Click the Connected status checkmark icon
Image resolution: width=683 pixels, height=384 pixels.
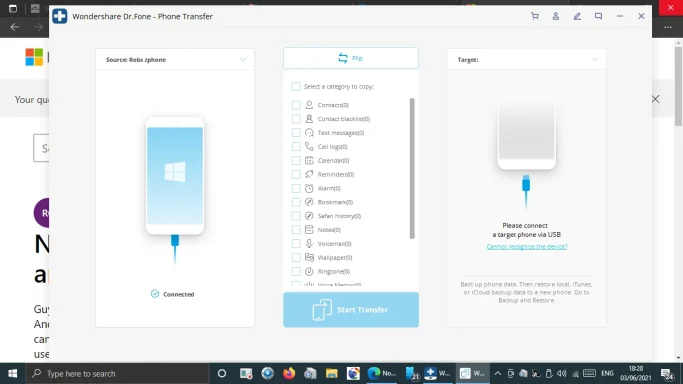pyautogui.click(x=155, y=294)
